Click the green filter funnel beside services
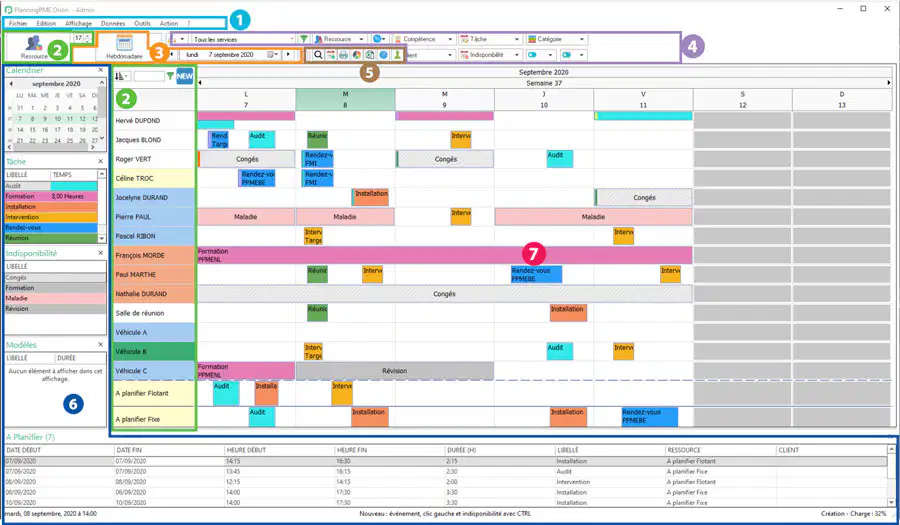900x525 pixels. coord(304,39)
